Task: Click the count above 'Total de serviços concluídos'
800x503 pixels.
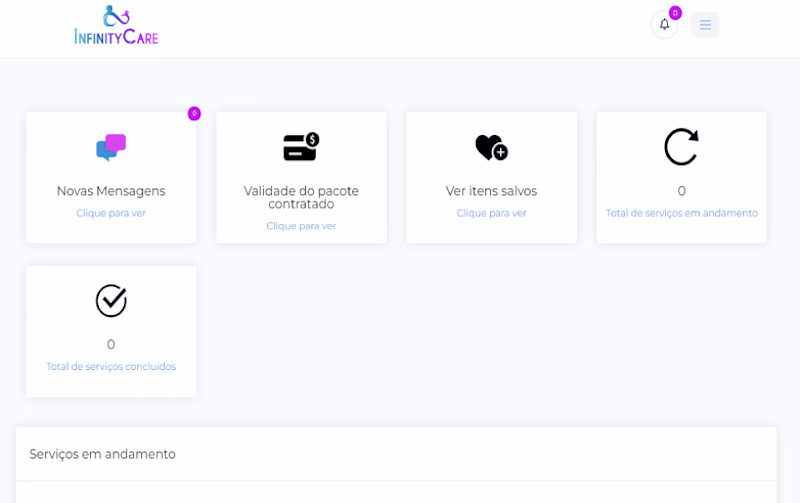Action: 111,344
